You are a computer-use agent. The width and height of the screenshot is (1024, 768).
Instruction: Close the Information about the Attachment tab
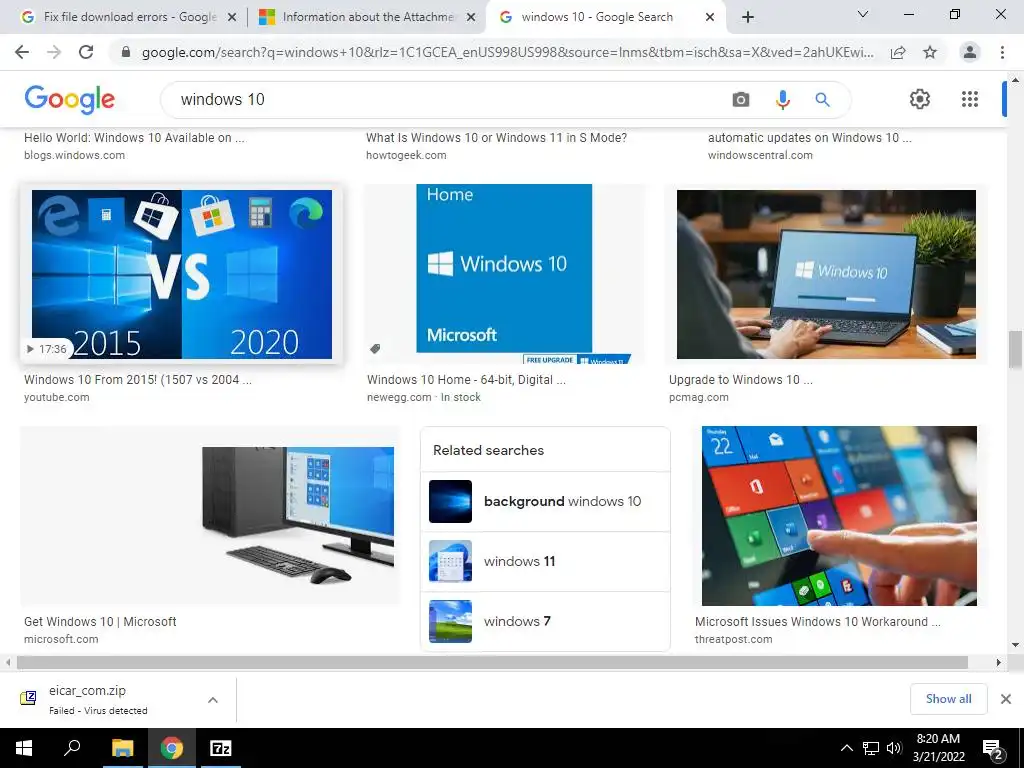[470, 18]
